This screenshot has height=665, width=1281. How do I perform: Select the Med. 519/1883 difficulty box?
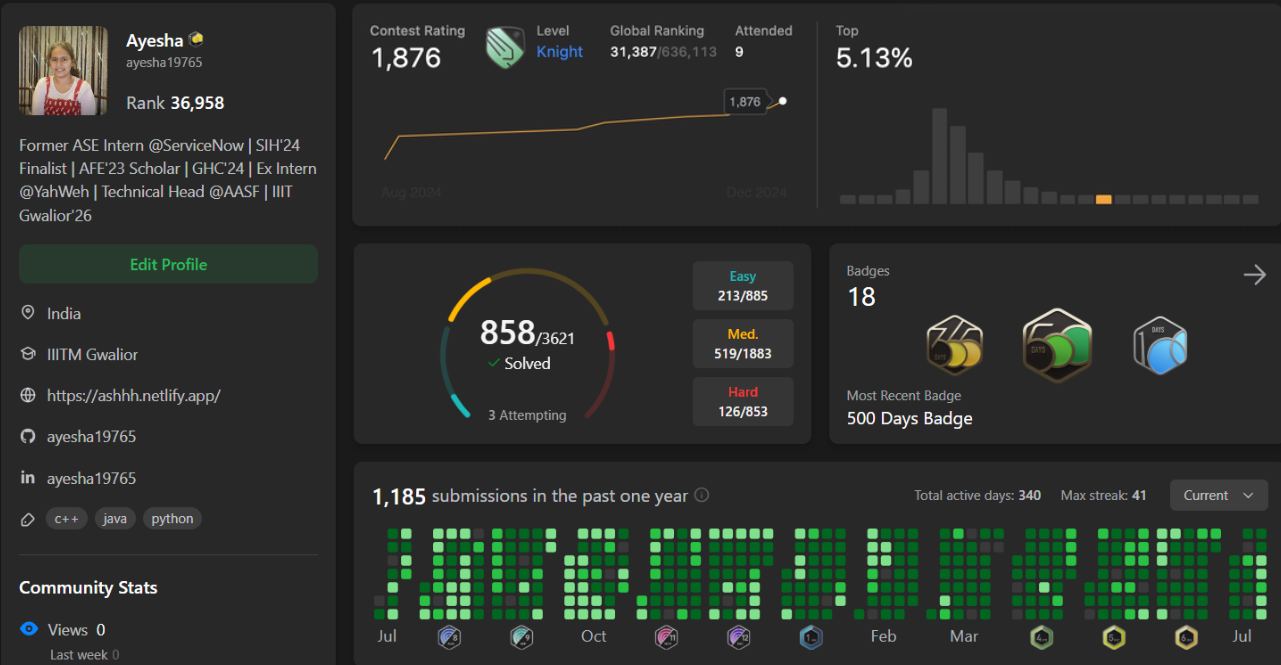tap(742, 344)
